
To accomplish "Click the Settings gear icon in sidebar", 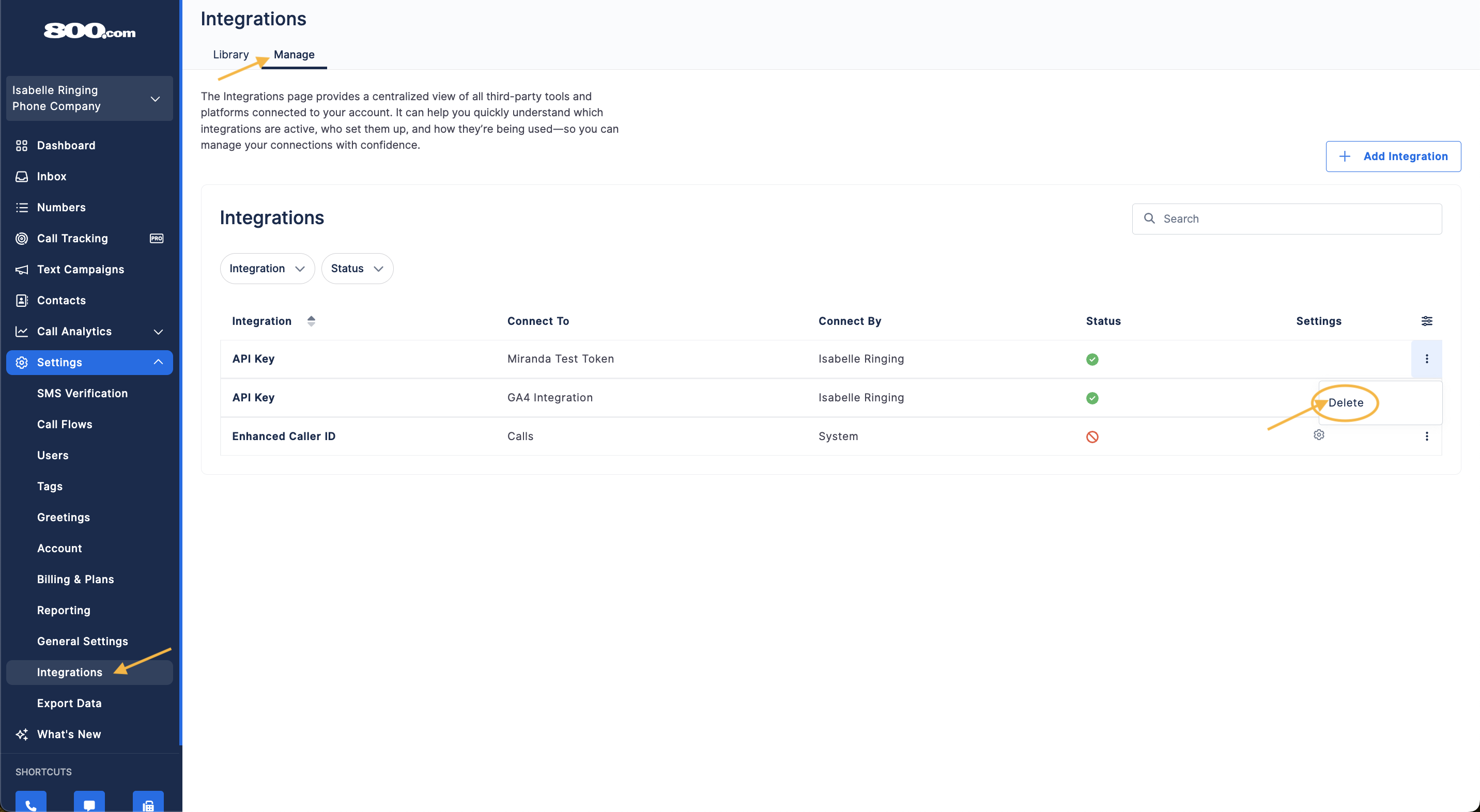I will [x=22, y=363].
